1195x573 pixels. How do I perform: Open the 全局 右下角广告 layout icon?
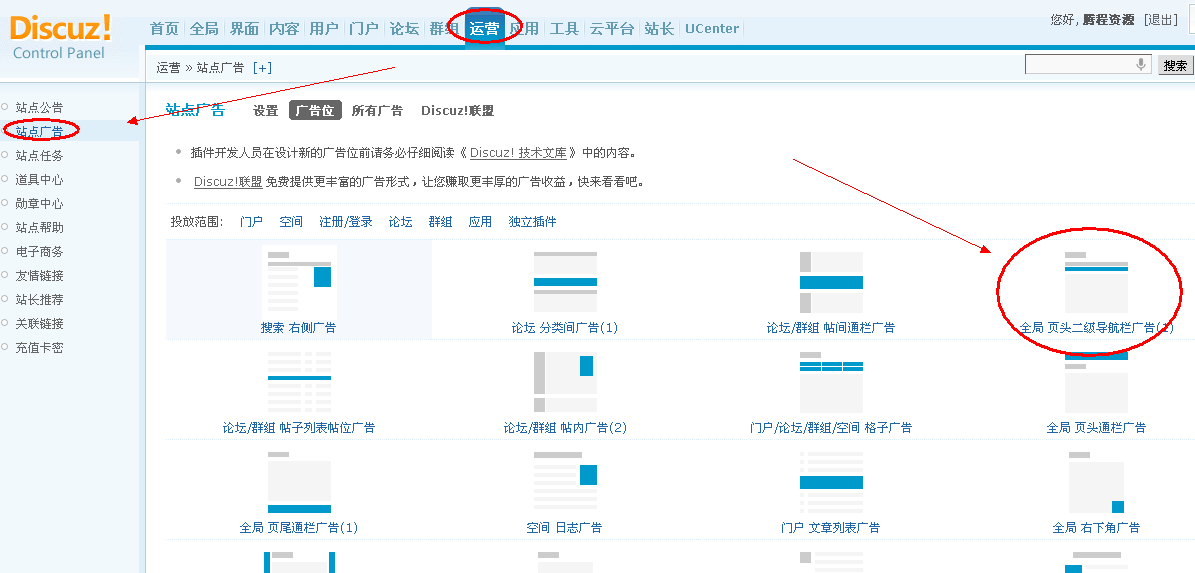click(x=1096, y=482)
